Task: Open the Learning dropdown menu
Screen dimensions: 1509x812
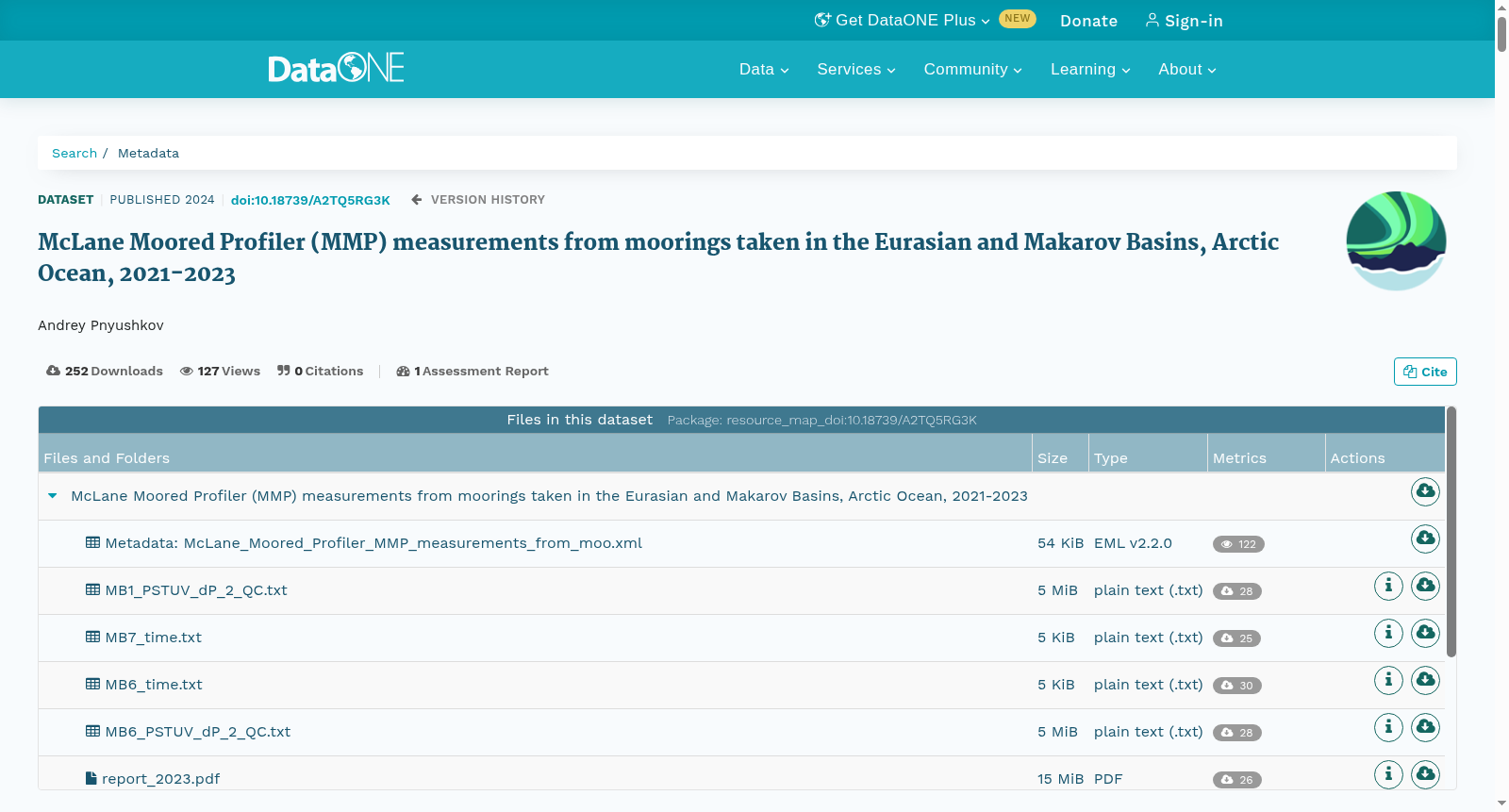Action: pos(1090,69)
